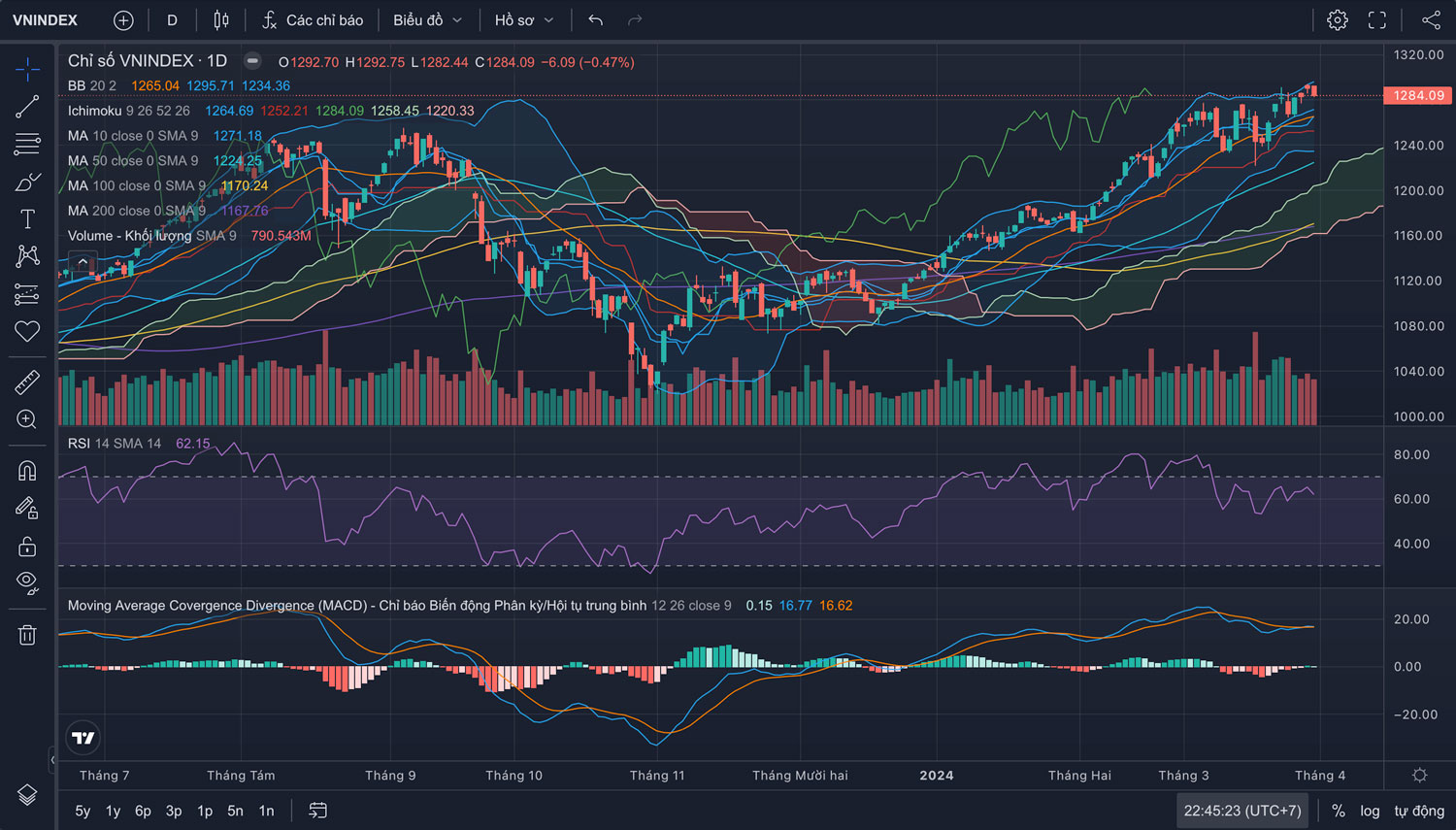Toggle hide all drawings eye icon
Screen dimensions: 1456x830
pyautogui.click(x=27, y=582)
